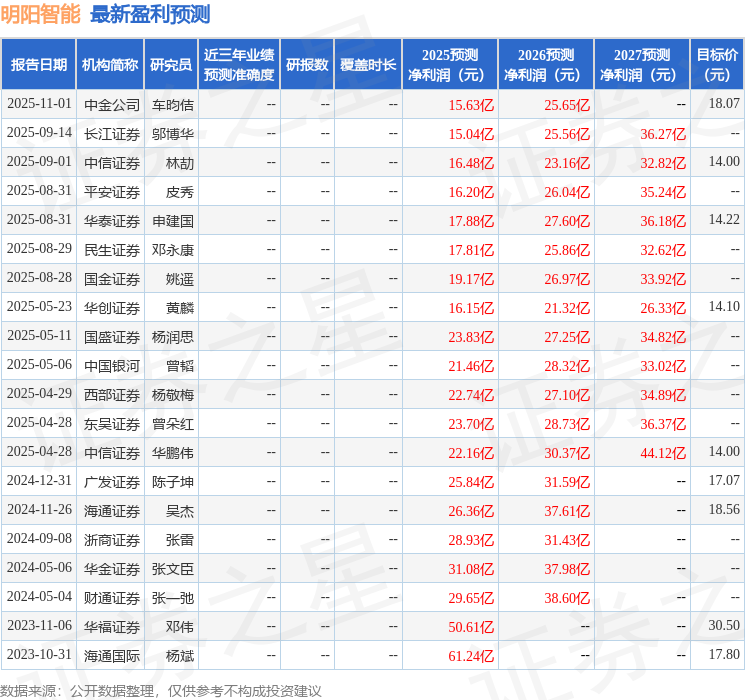Select the 目标价 column header
745x700 pixels.
point(717,64)
